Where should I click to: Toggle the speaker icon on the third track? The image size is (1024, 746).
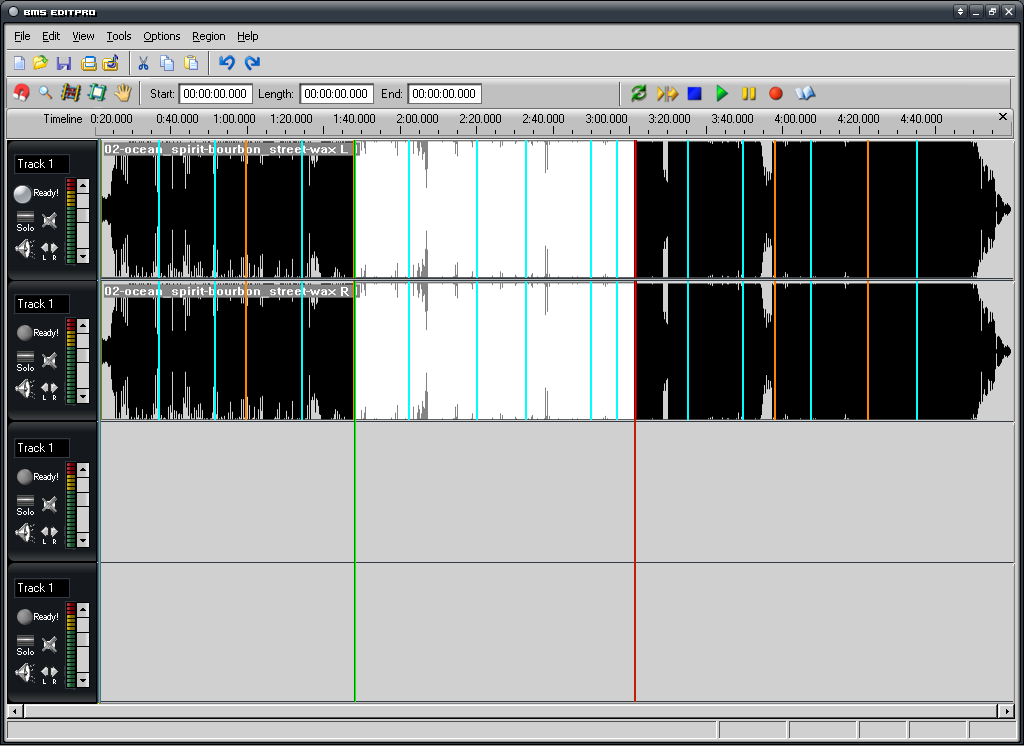(x=24, y=533)
